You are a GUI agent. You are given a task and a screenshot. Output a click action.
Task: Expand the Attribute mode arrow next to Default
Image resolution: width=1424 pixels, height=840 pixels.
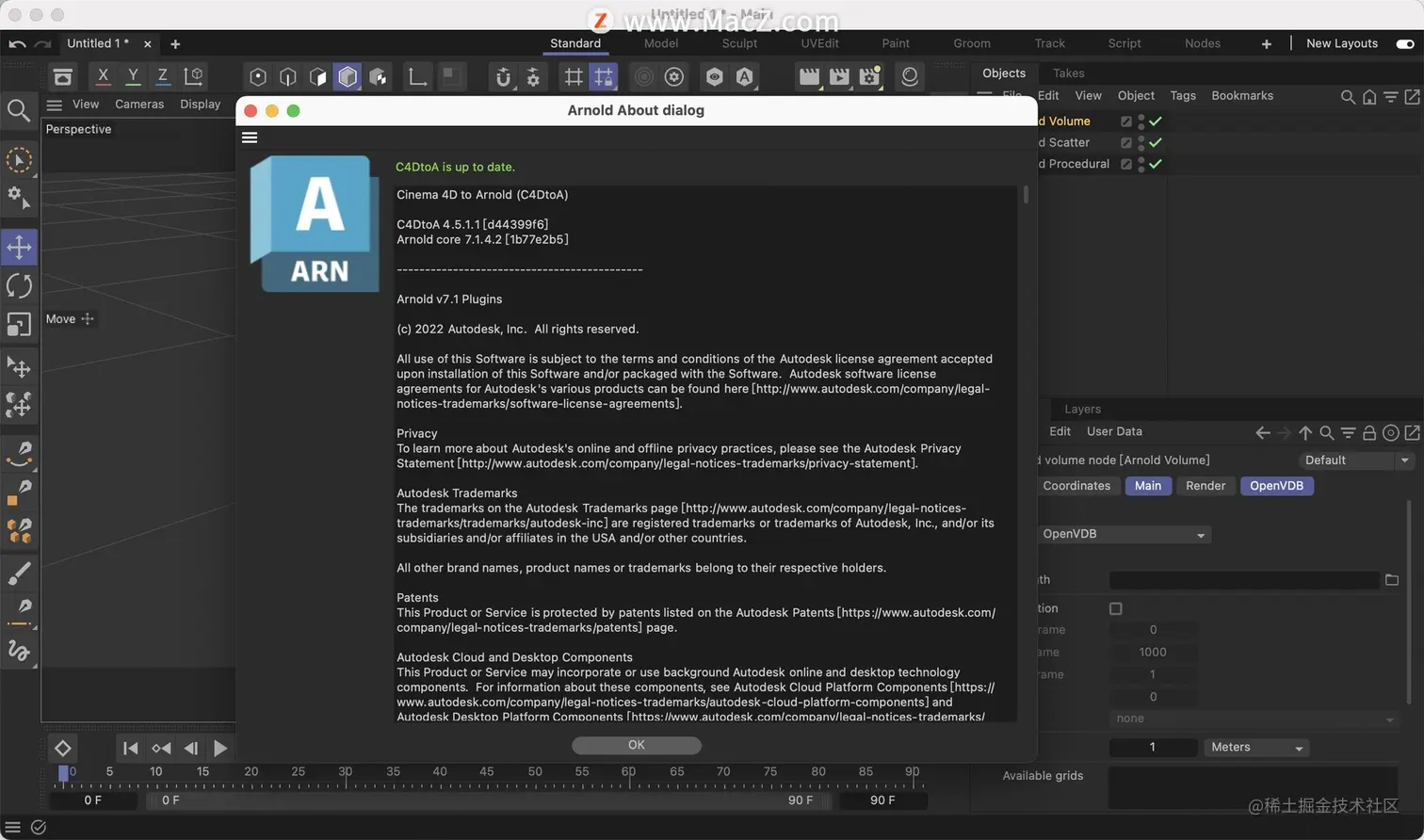click(x=1405, y=460)
